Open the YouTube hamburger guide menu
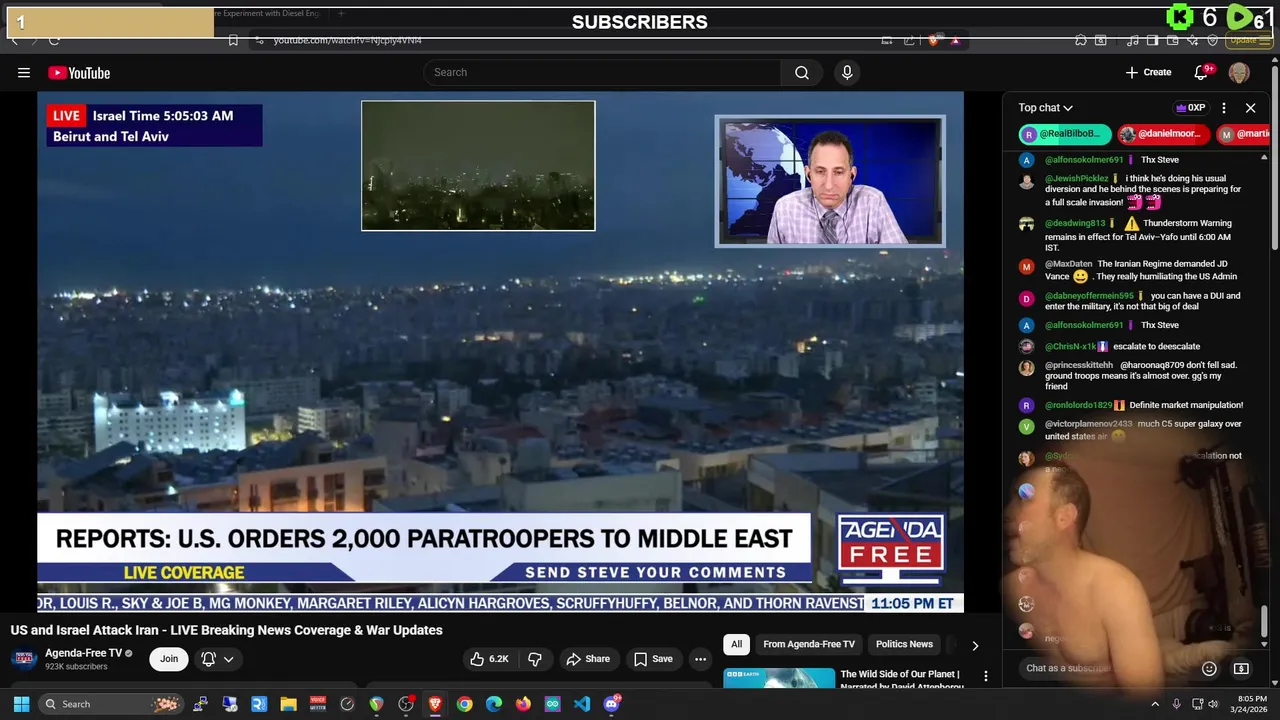Screen dimensions: 1280x720 [x=24, y=72]
